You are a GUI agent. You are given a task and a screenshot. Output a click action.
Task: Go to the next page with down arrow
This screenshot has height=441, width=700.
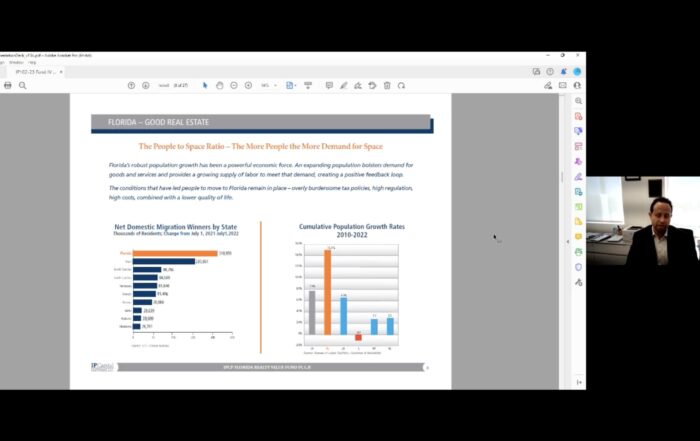[146, 86]
